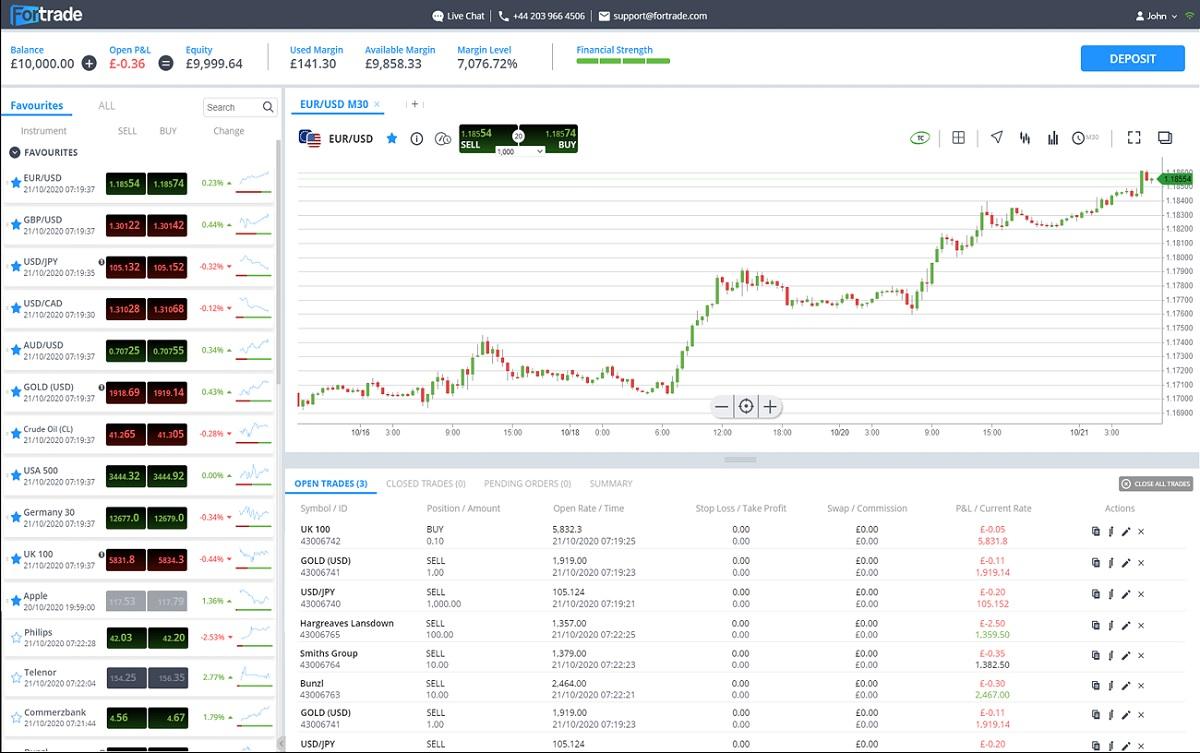The height and width of the screenshot is (753, 1200).
Task: Zoom out the chart with the minus control
Action: 721,406
